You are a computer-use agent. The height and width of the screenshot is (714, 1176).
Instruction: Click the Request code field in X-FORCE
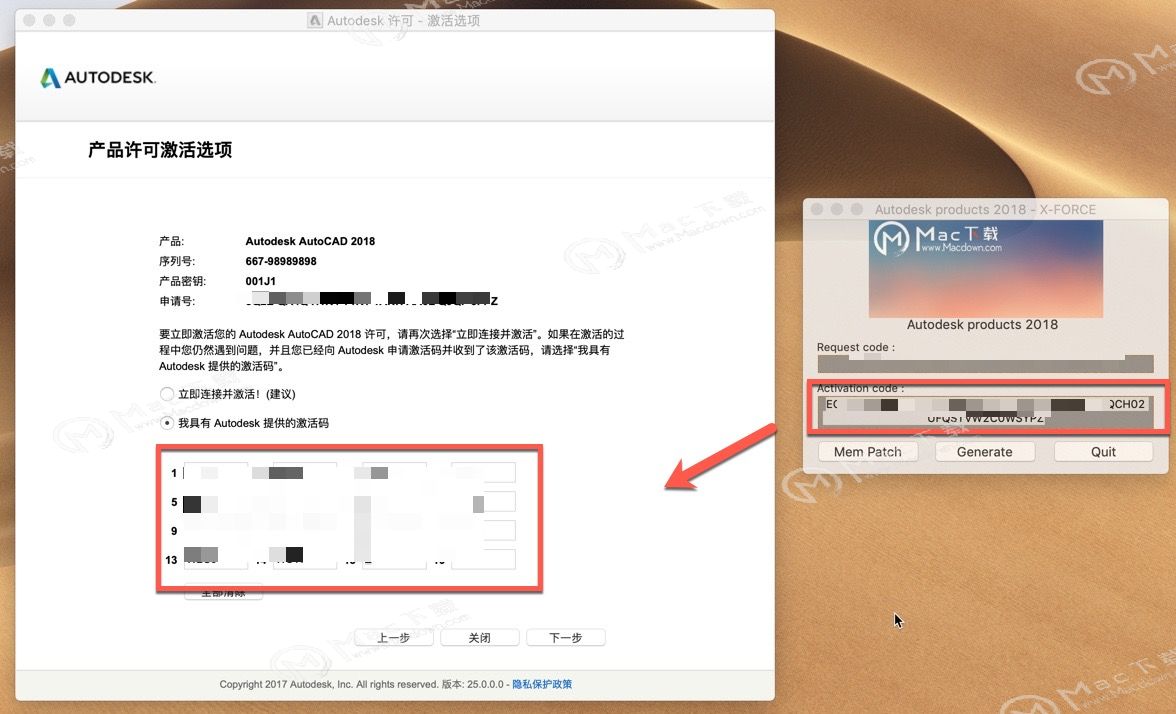click(986, 364)
